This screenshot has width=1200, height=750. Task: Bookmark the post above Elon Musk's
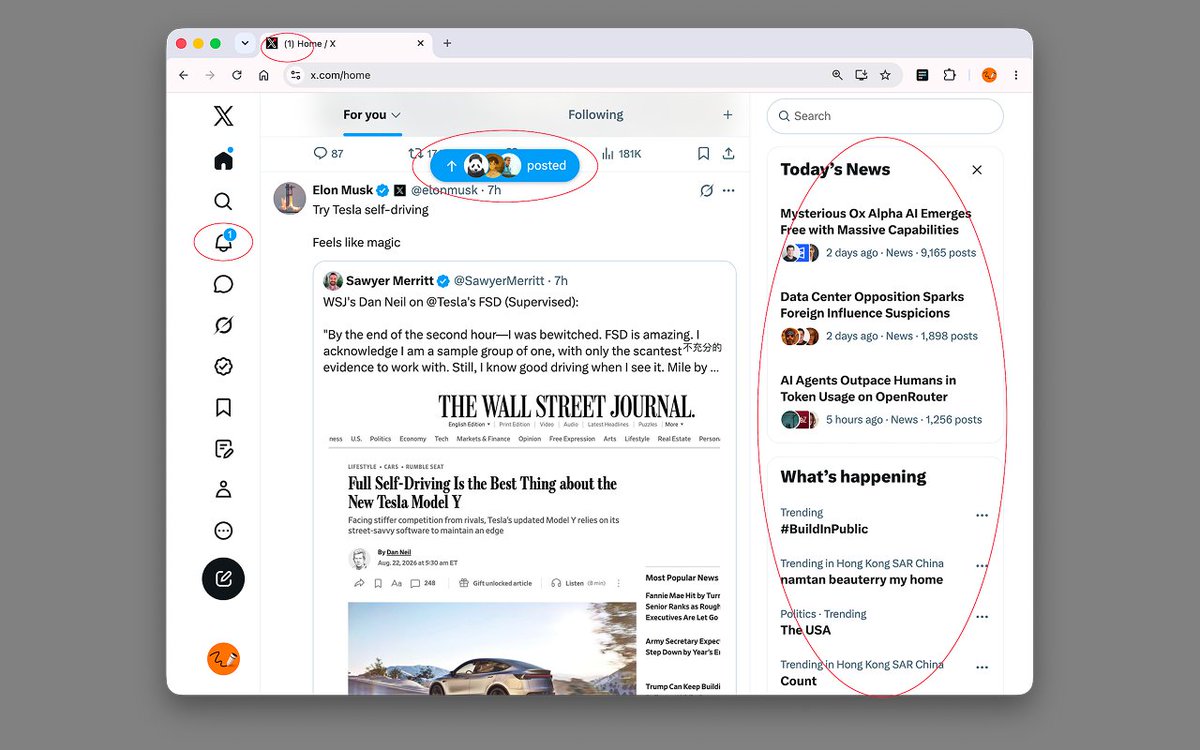(703, 153)
